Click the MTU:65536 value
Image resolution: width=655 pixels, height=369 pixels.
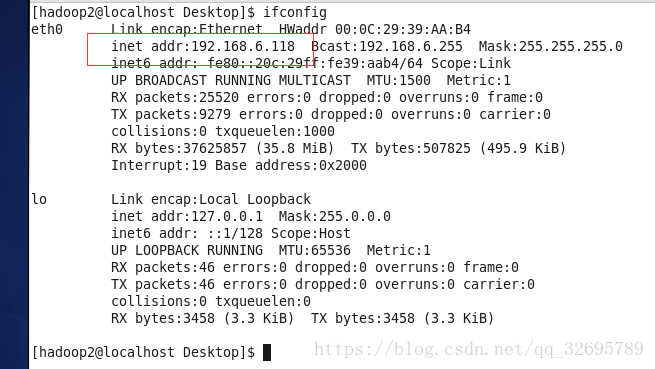tap(315, 250)
